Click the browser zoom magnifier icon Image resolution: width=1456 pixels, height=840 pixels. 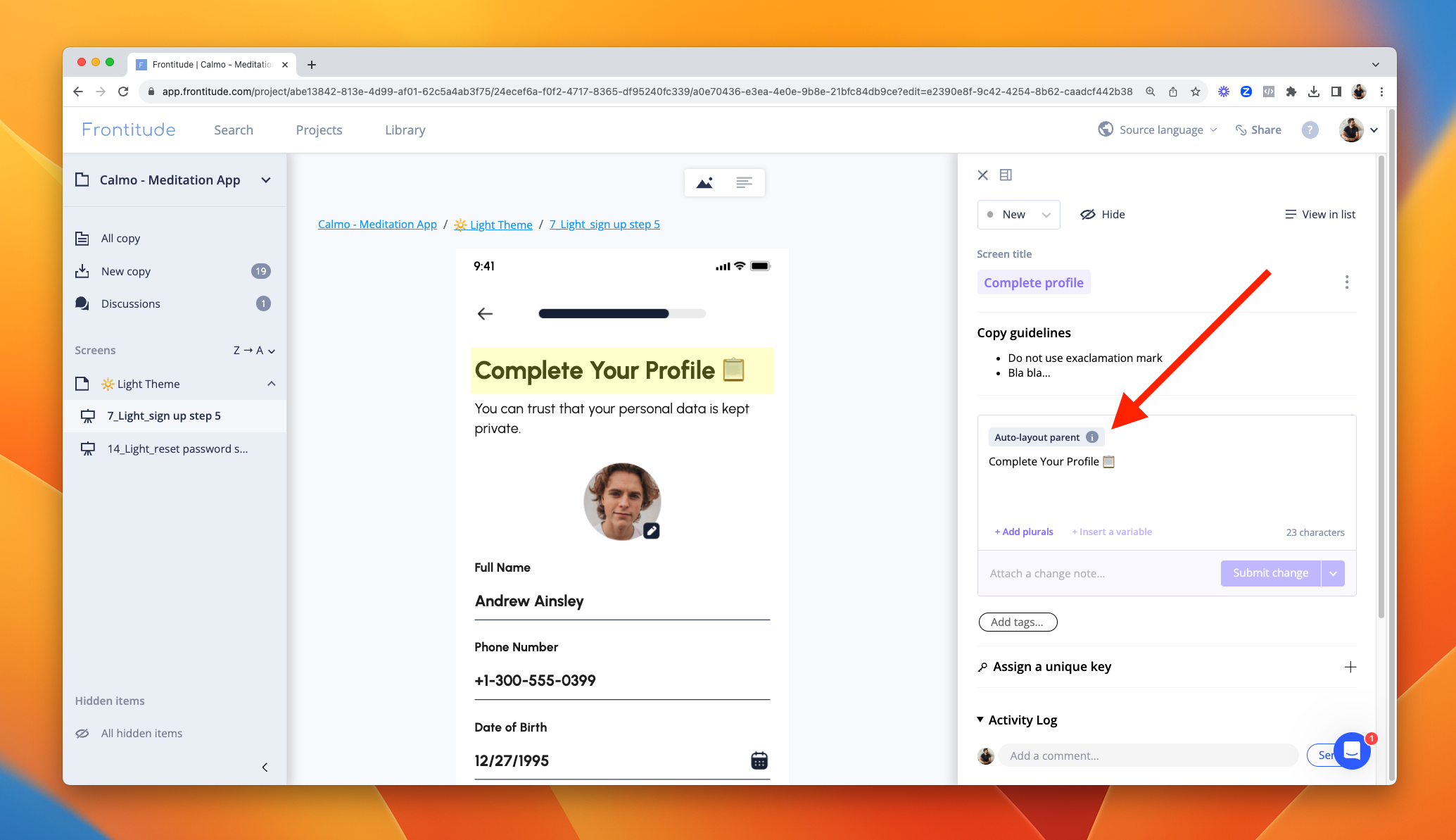(x=1150, y=92)
